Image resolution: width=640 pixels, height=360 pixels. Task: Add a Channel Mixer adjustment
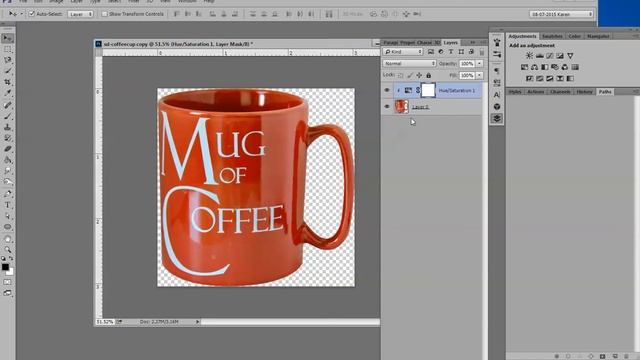tap(565, 67)
